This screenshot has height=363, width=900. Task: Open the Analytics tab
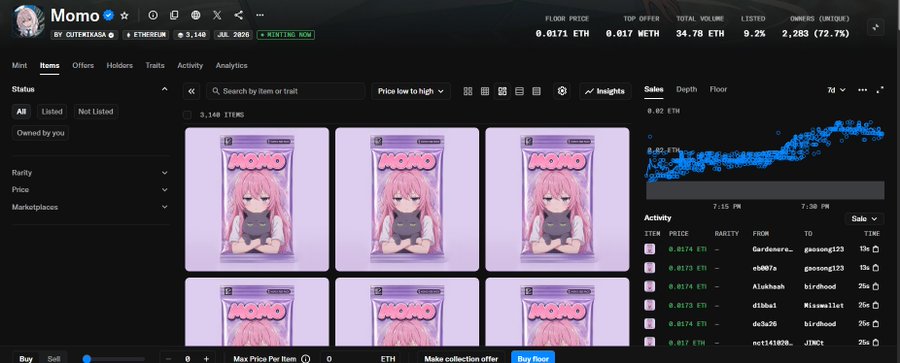tap(231, 65)
